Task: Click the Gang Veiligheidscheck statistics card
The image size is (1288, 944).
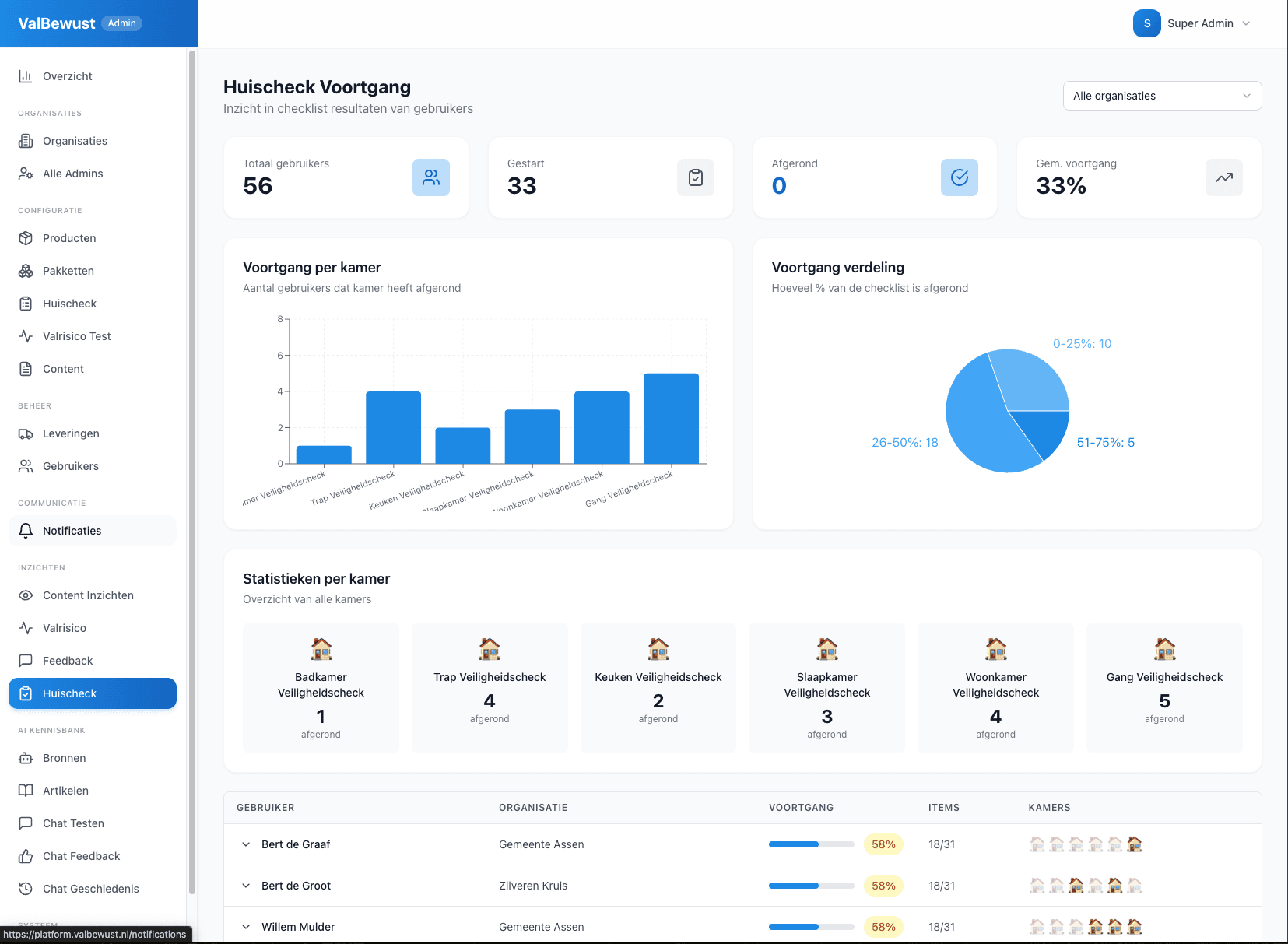Action: [1163, 688]
